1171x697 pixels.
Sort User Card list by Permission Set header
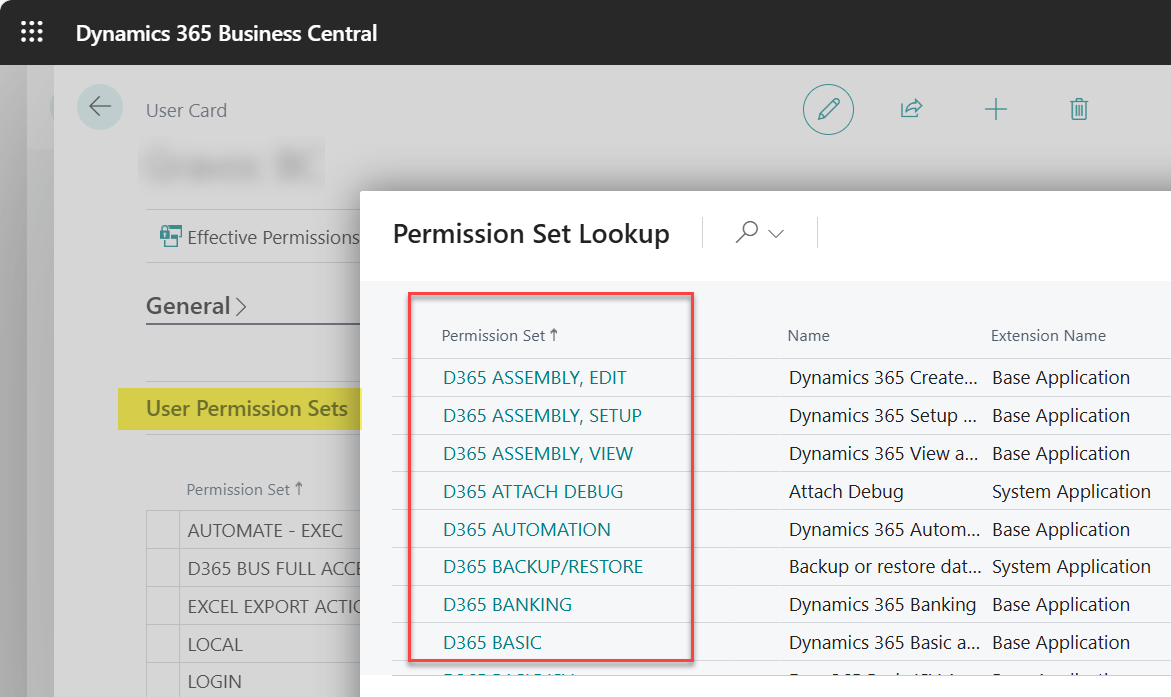point(244,489)
